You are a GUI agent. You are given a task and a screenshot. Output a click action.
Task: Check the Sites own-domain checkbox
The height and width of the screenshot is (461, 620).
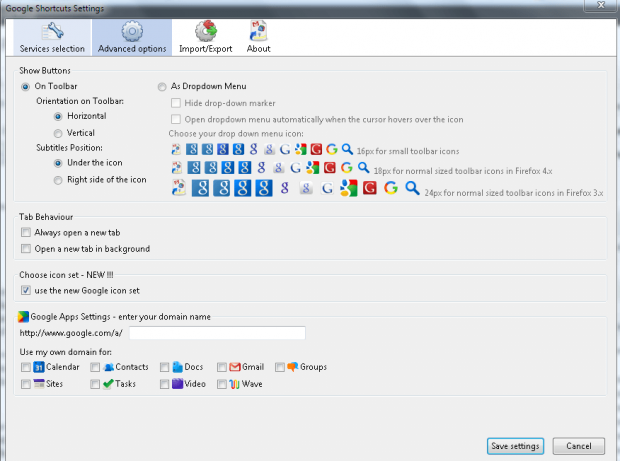click(x=26, y=384)
